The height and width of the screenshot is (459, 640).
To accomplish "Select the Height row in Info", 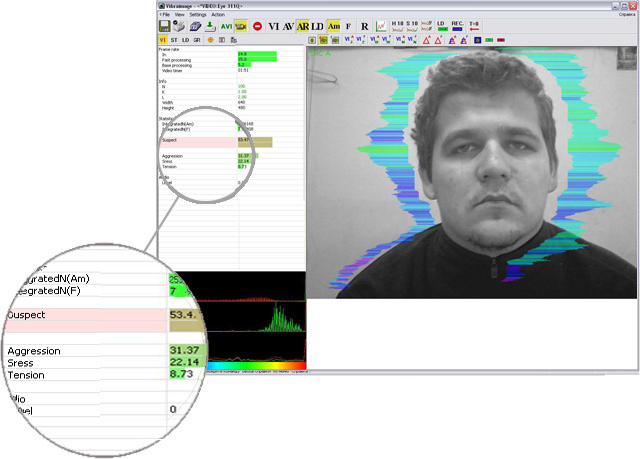I will 231,108.
